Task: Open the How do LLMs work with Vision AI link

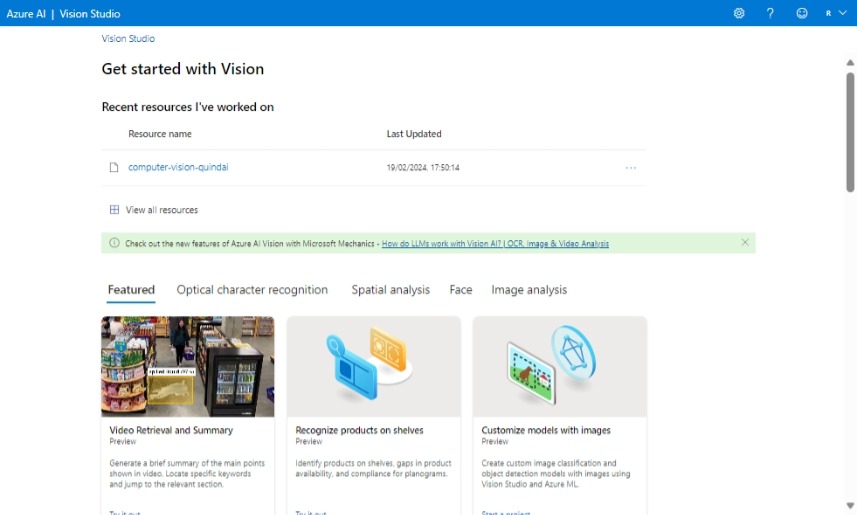Action: click(495, 244)
